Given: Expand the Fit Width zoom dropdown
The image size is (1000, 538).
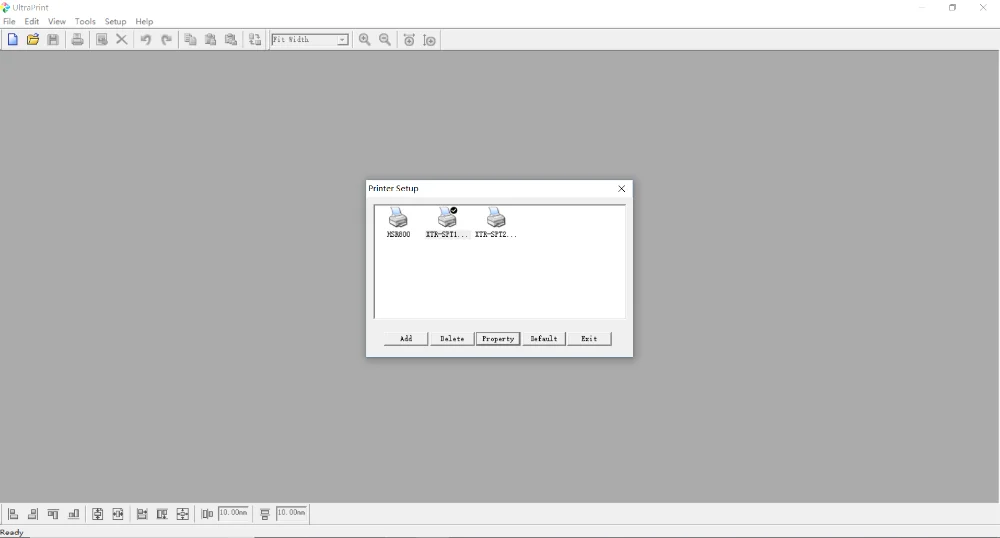Looking at the screenshot, I should [342, 40].
